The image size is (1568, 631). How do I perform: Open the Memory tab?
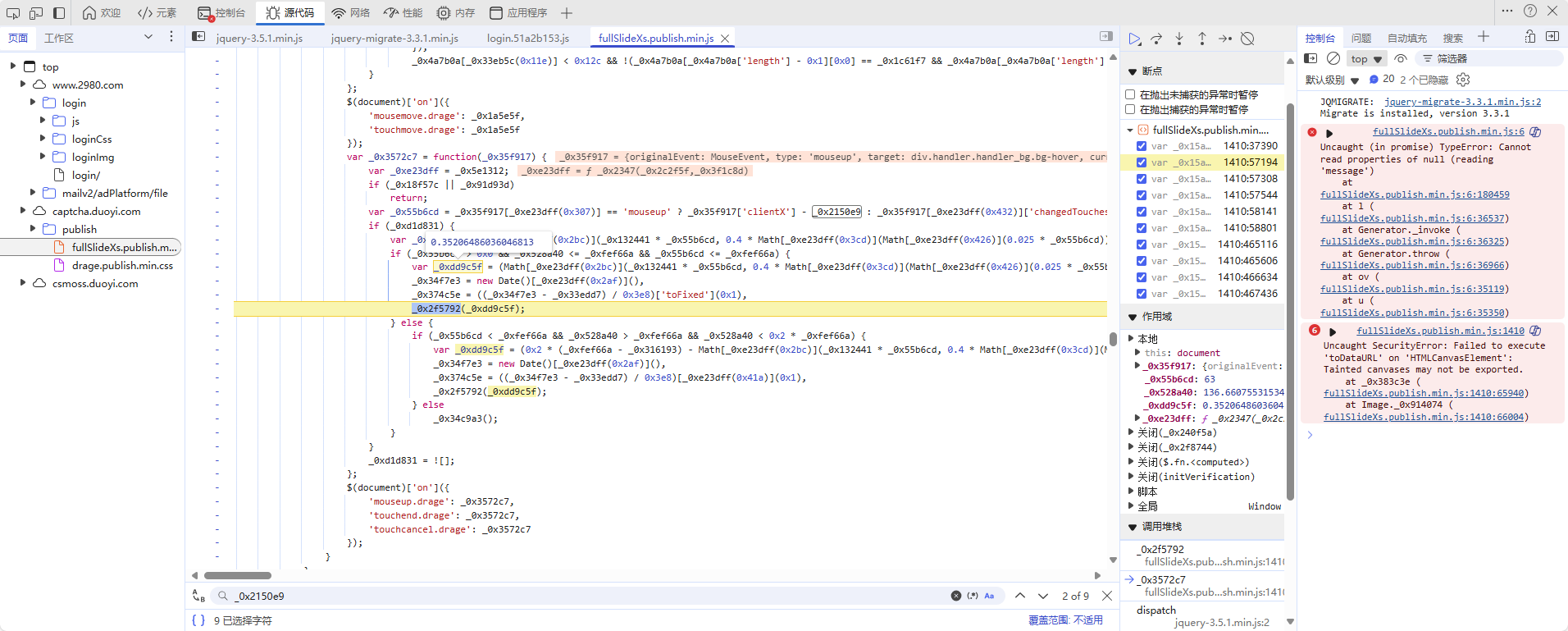[455, 12]
